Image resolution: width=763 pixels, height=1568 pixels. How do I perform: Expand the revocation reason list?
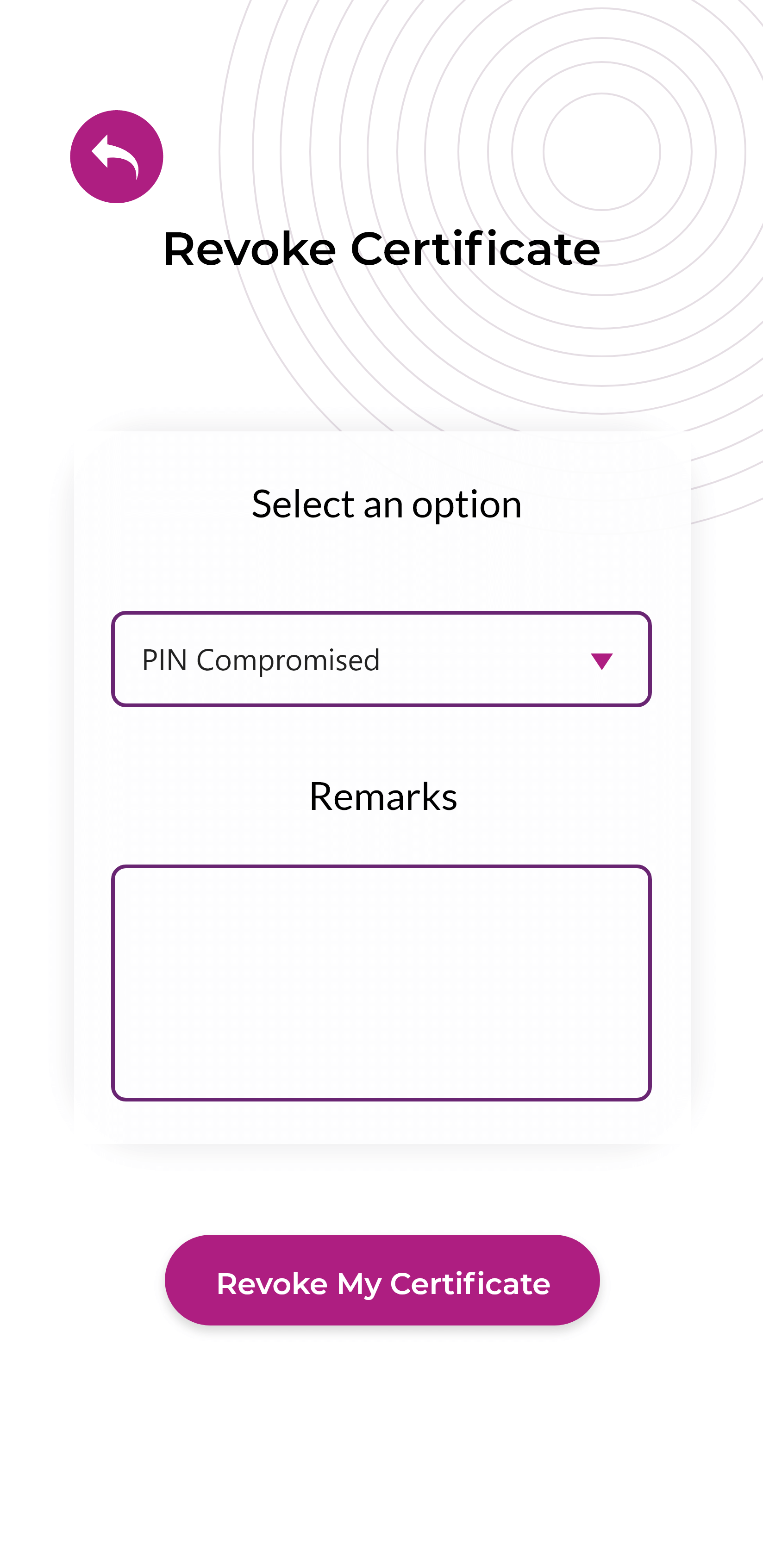[381, 659]
